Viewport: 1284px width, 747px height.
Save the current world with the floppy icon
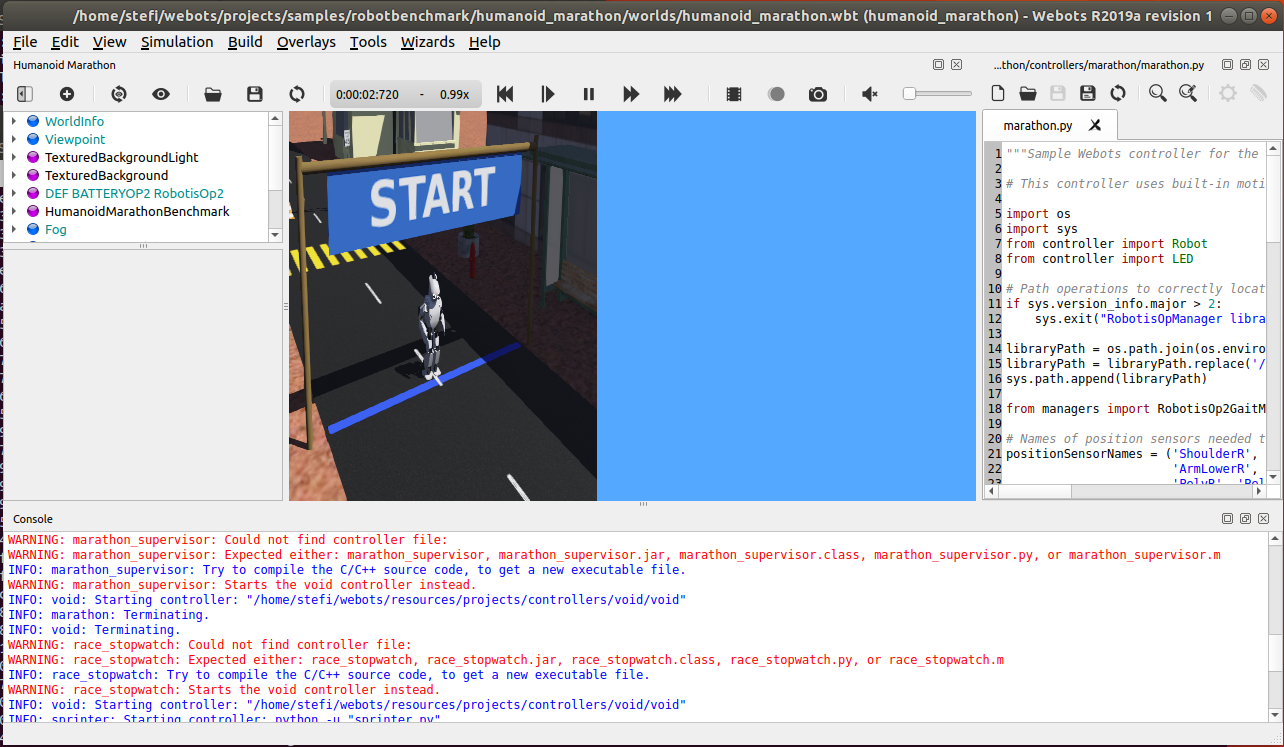[x=254, y=93]
